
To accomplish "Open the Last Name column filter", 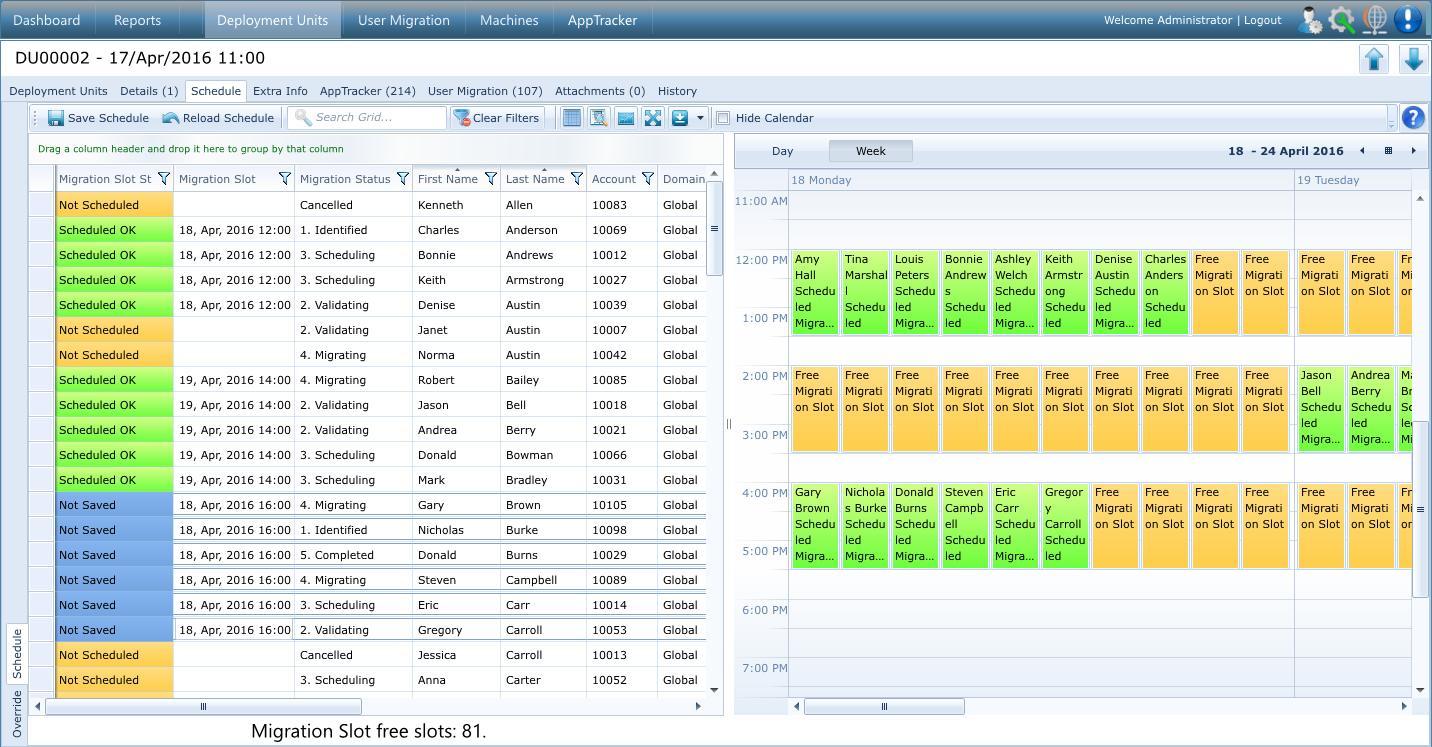I will pos(576,179).
